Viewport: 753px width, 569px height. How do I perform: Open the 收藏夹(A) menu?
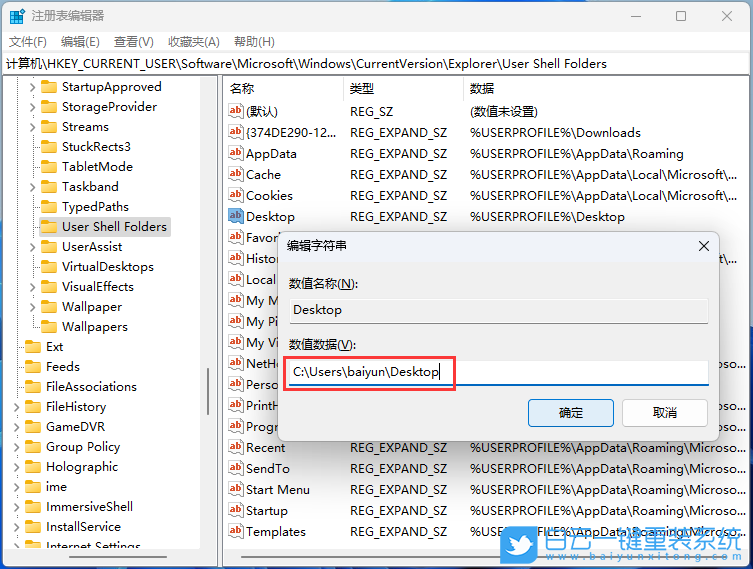tap(194, 42)
